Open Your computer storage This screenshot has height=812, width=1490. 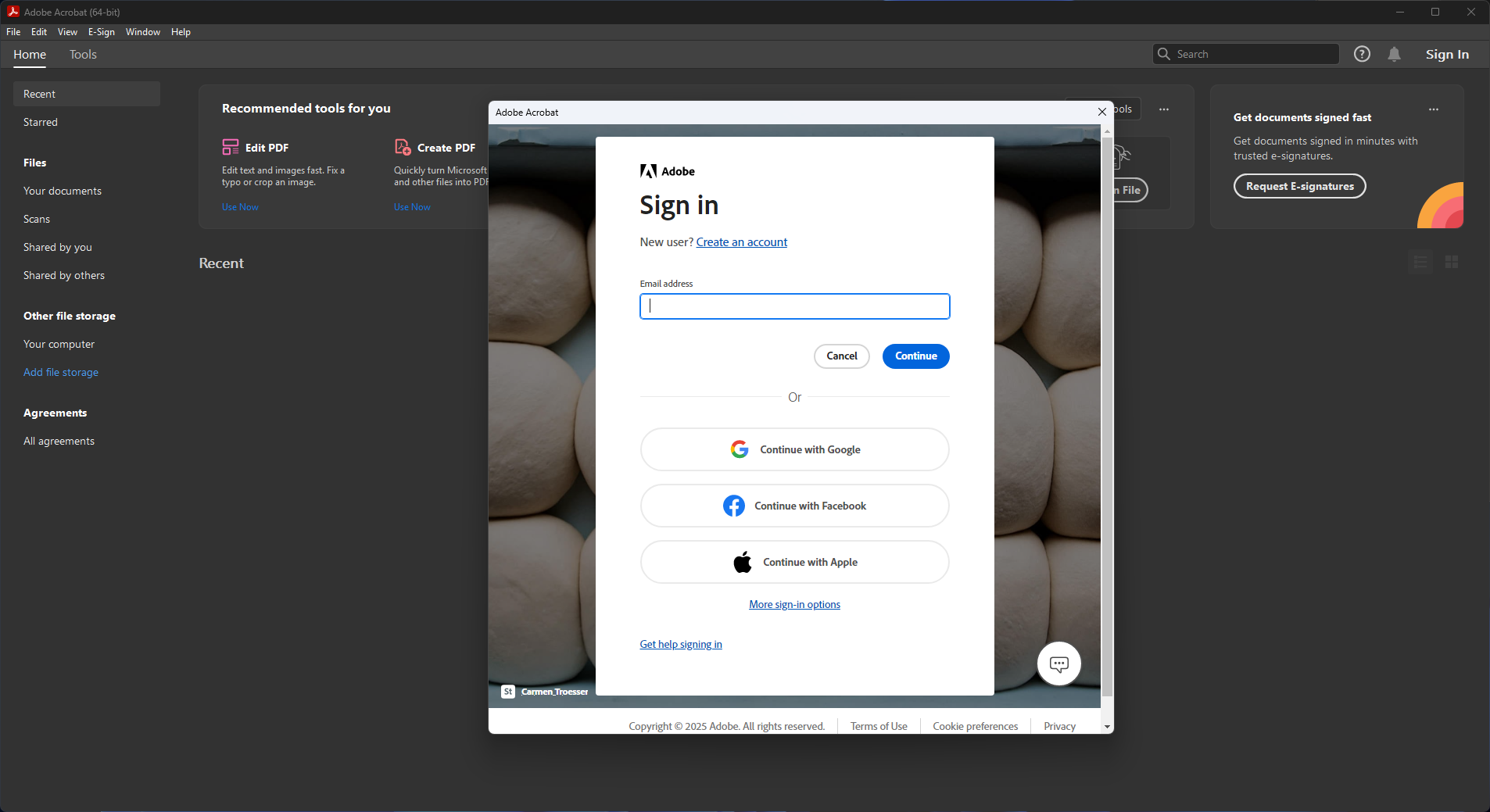[59, 344]
